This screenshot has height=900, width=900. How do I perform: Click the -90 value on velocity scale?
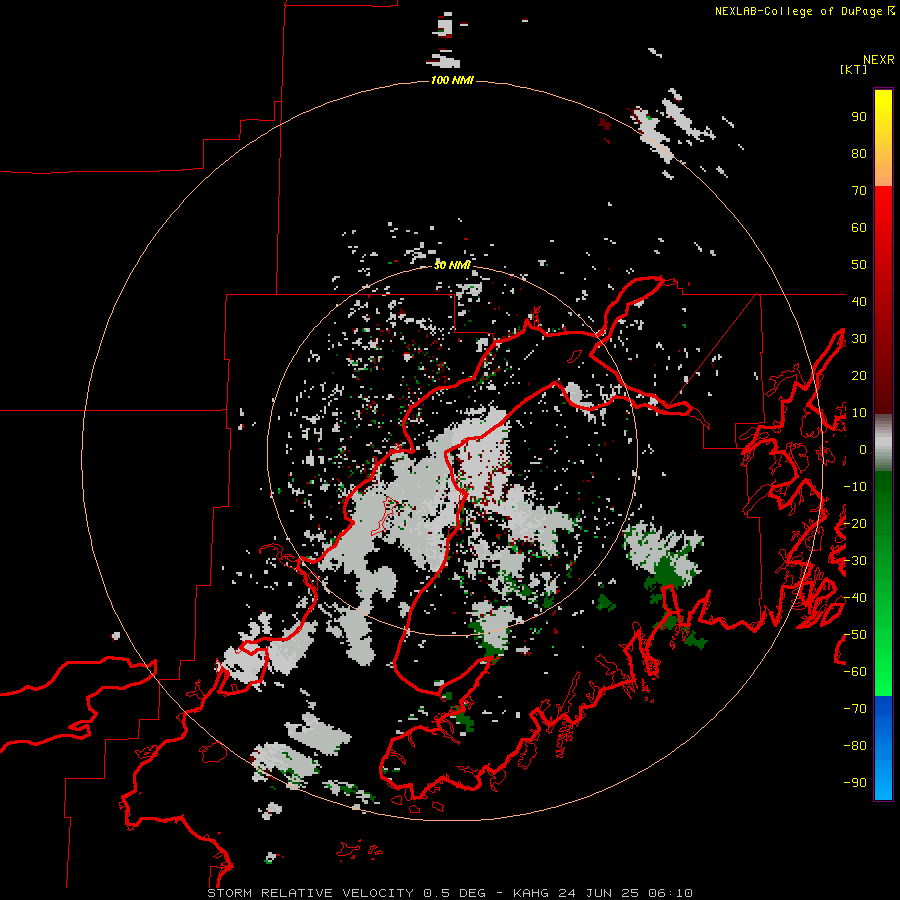tap(855, 783)
